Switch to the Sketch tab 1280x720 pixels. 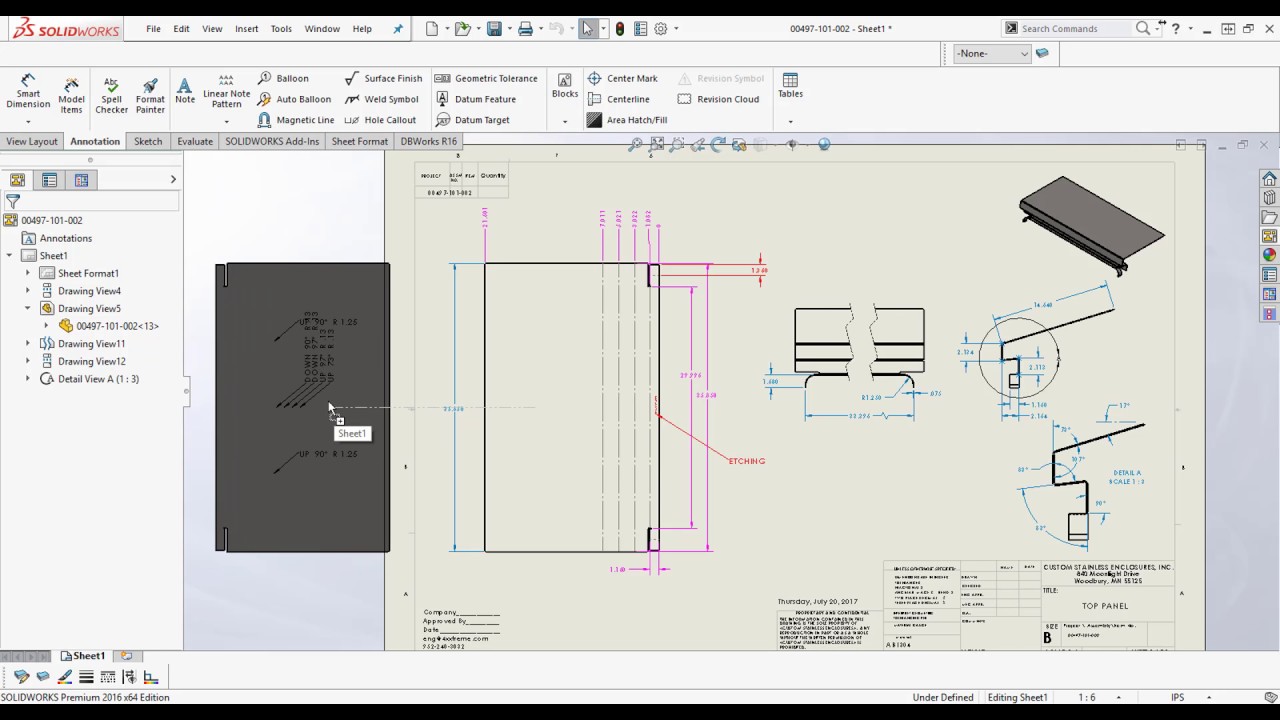(147, 141)
